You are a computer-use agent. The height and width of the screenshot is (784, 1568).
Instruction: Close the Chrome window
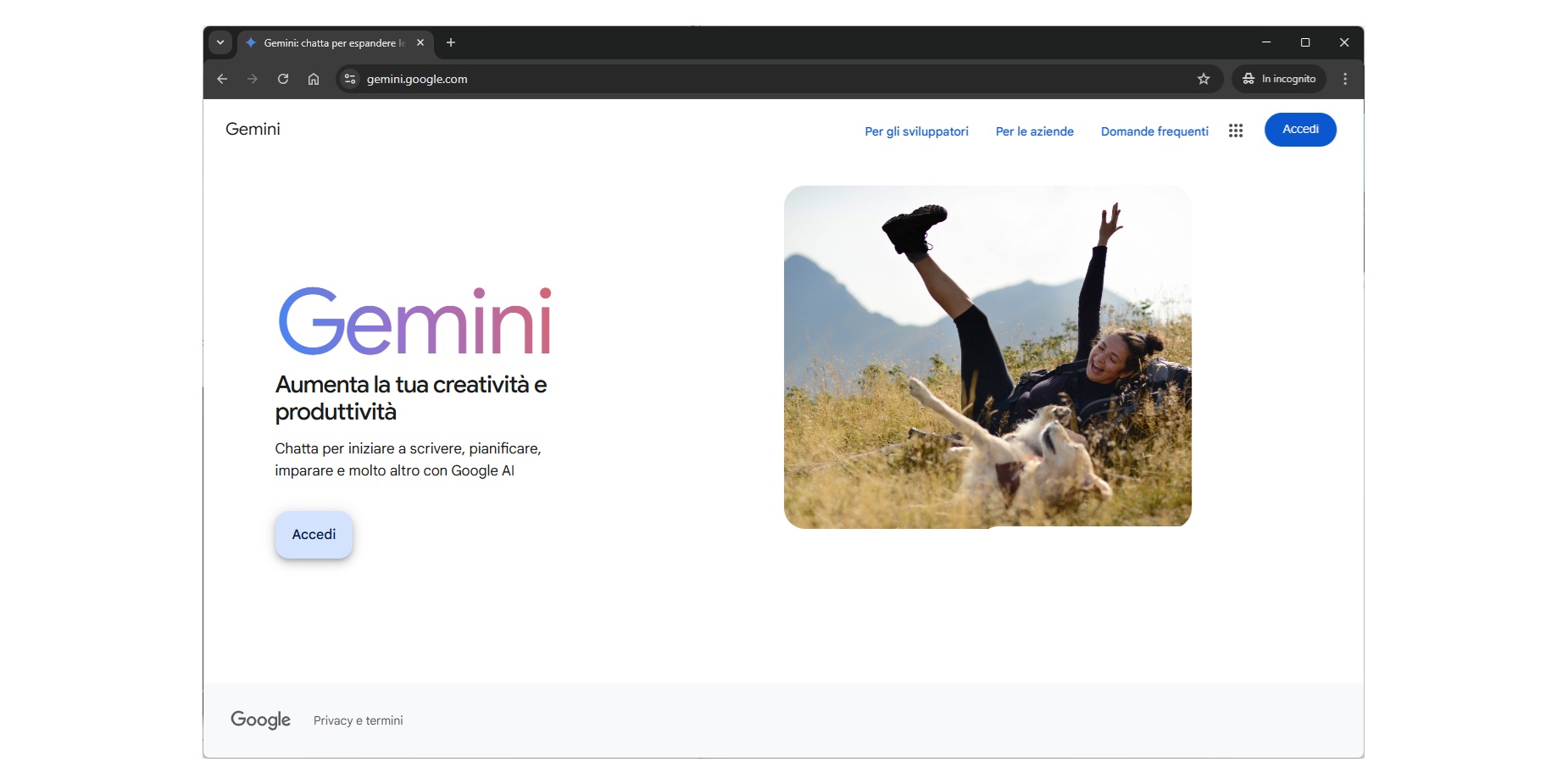(1344, 42)
